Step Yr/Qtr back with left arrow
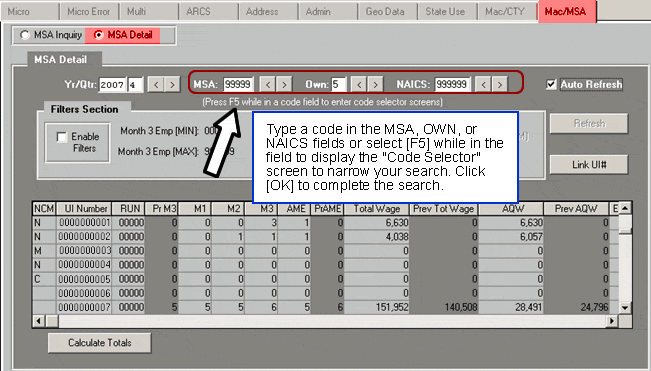This screenshot has height=371, width=651. pos(156,85)
